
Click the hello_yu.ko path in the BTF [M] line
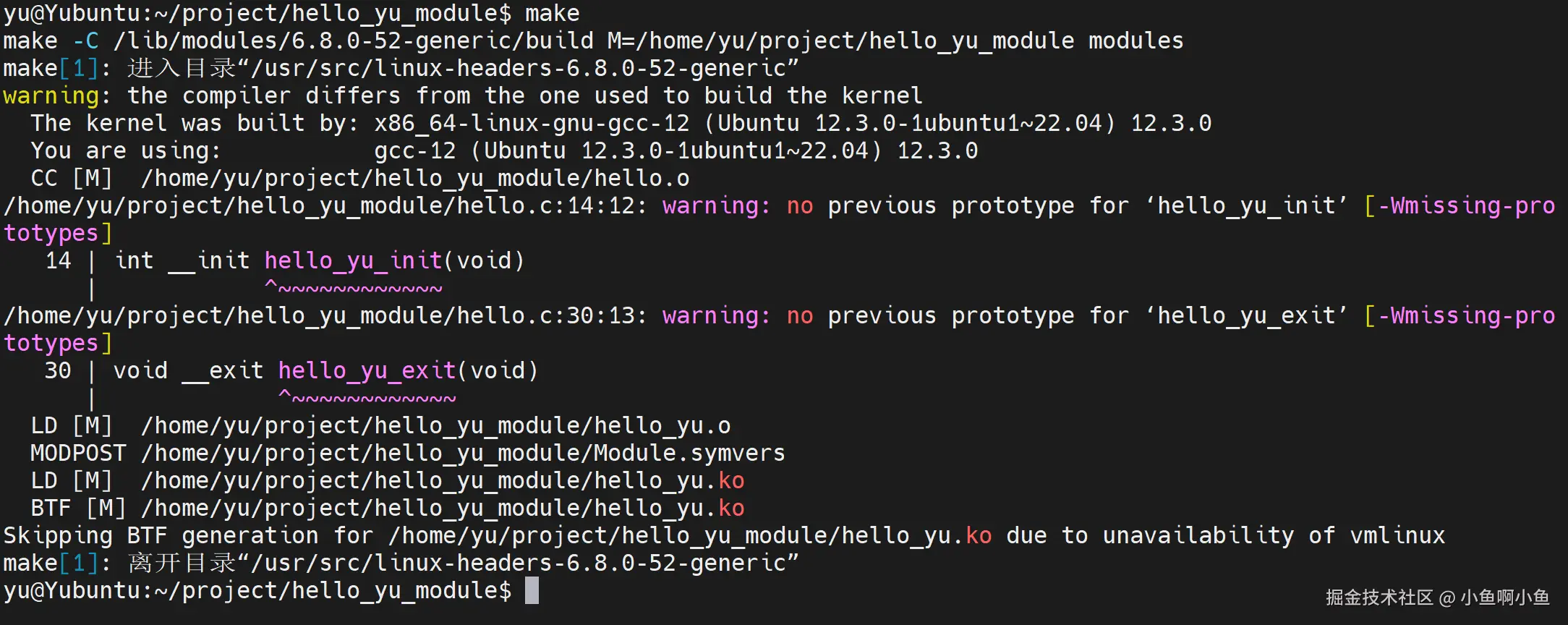[x=443, y=508]
